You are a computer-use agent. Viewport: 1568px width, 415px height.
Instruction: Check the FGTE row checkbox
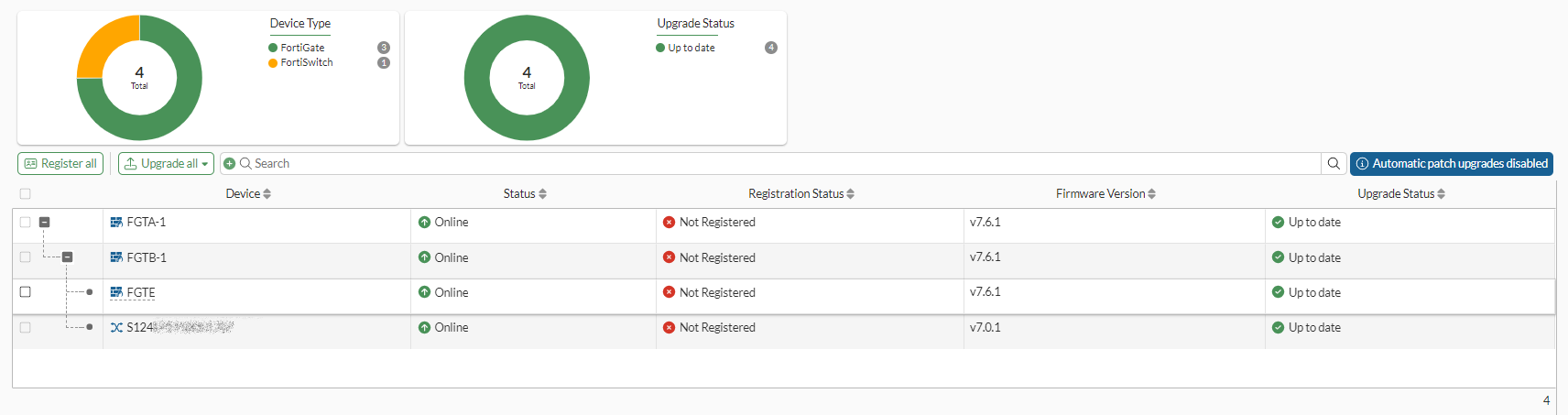(25, 292)
